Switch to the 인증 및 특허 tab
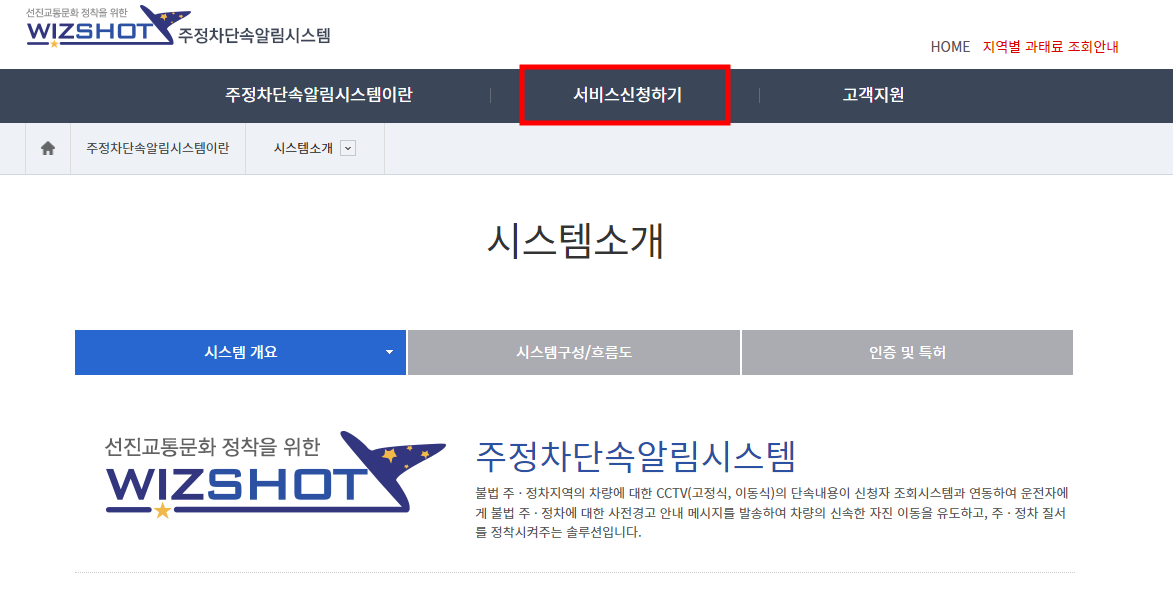Viewport: 1173px width, 595px height. [x=907, y=353]
